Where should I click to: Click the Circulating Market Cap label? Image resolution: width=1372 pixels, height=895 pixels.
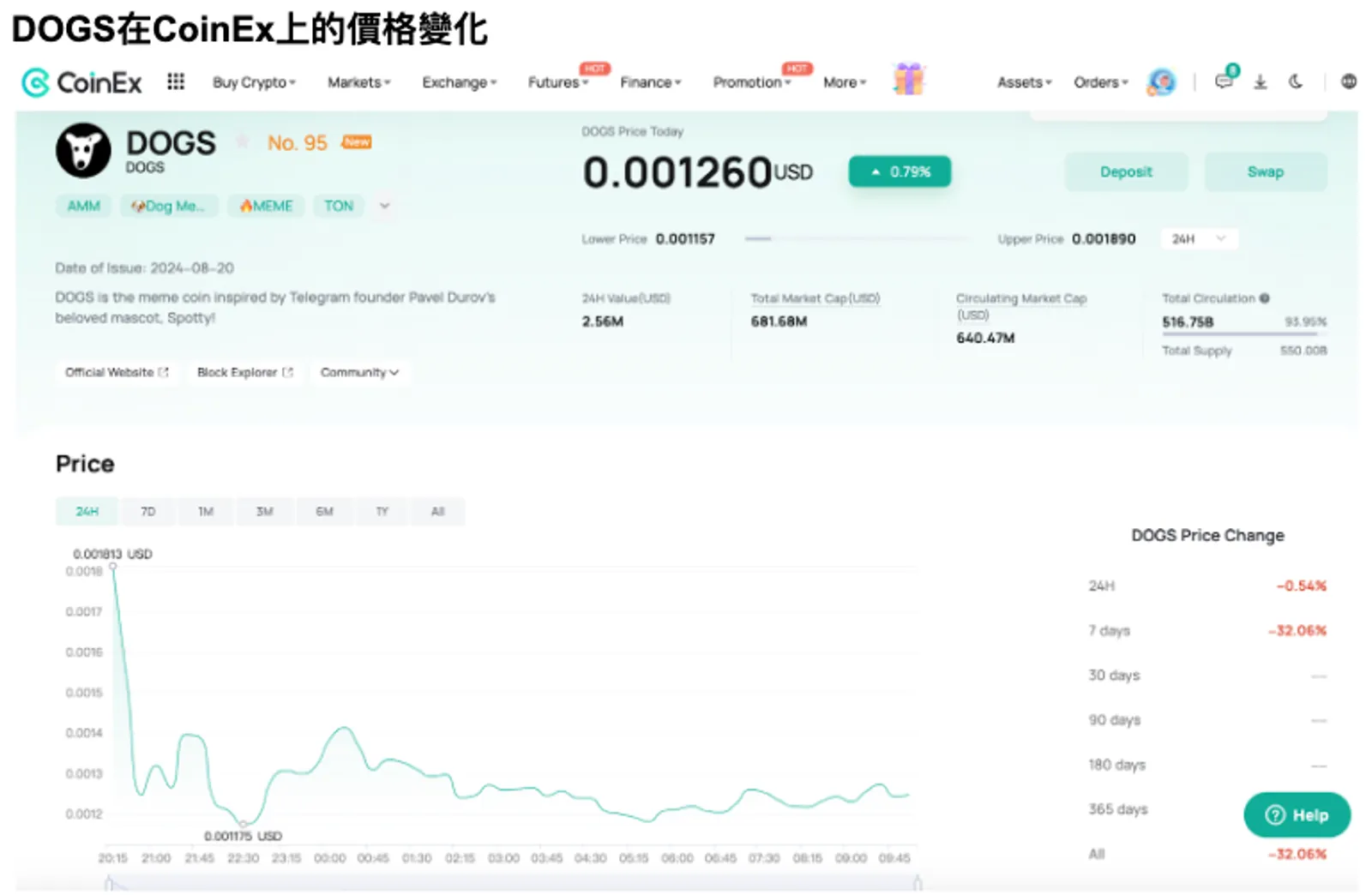[x=1021, y=306]
